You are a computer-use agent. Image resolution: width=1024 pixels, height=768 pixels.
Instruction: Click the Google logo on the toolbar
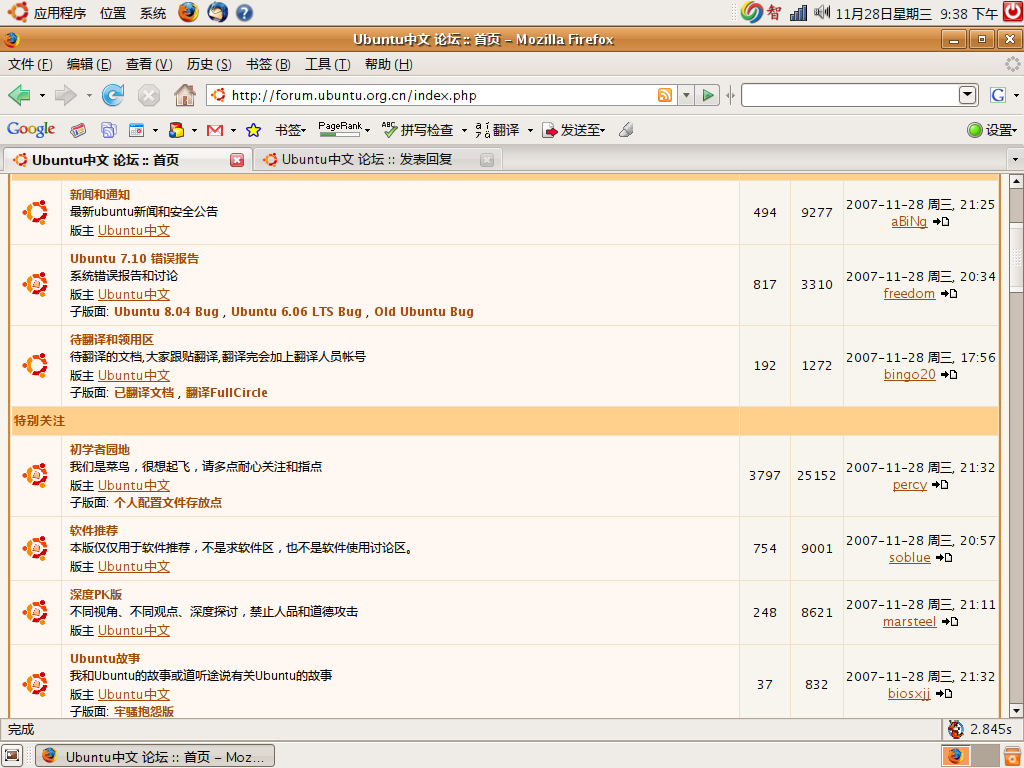tap(31, 129)
